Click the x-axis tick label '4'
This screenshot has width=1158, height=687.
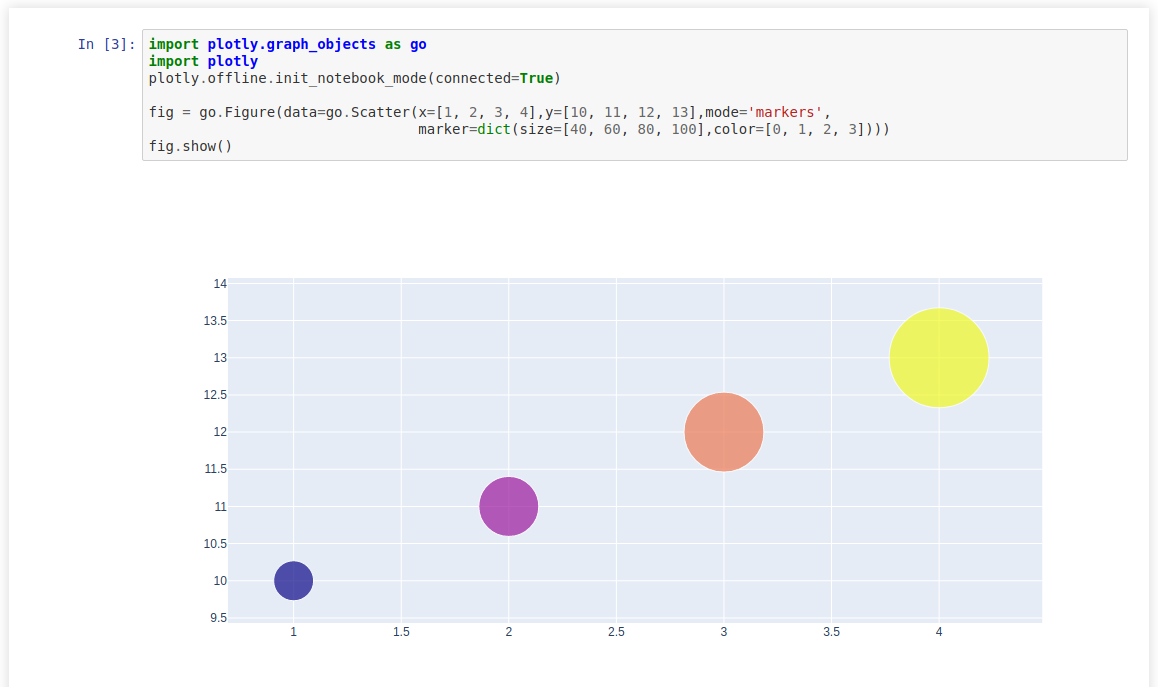(x=939, y=631)
